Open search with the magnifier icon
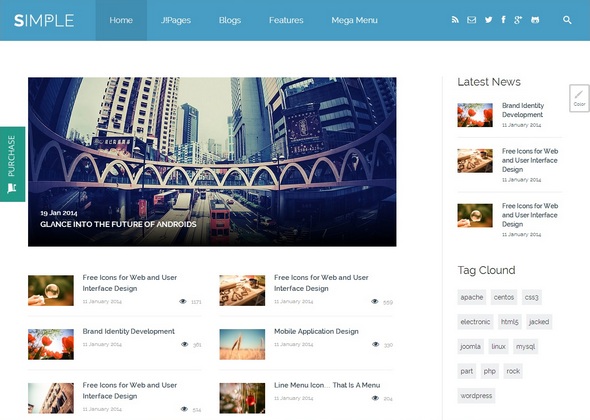 [x=567, y=20]
